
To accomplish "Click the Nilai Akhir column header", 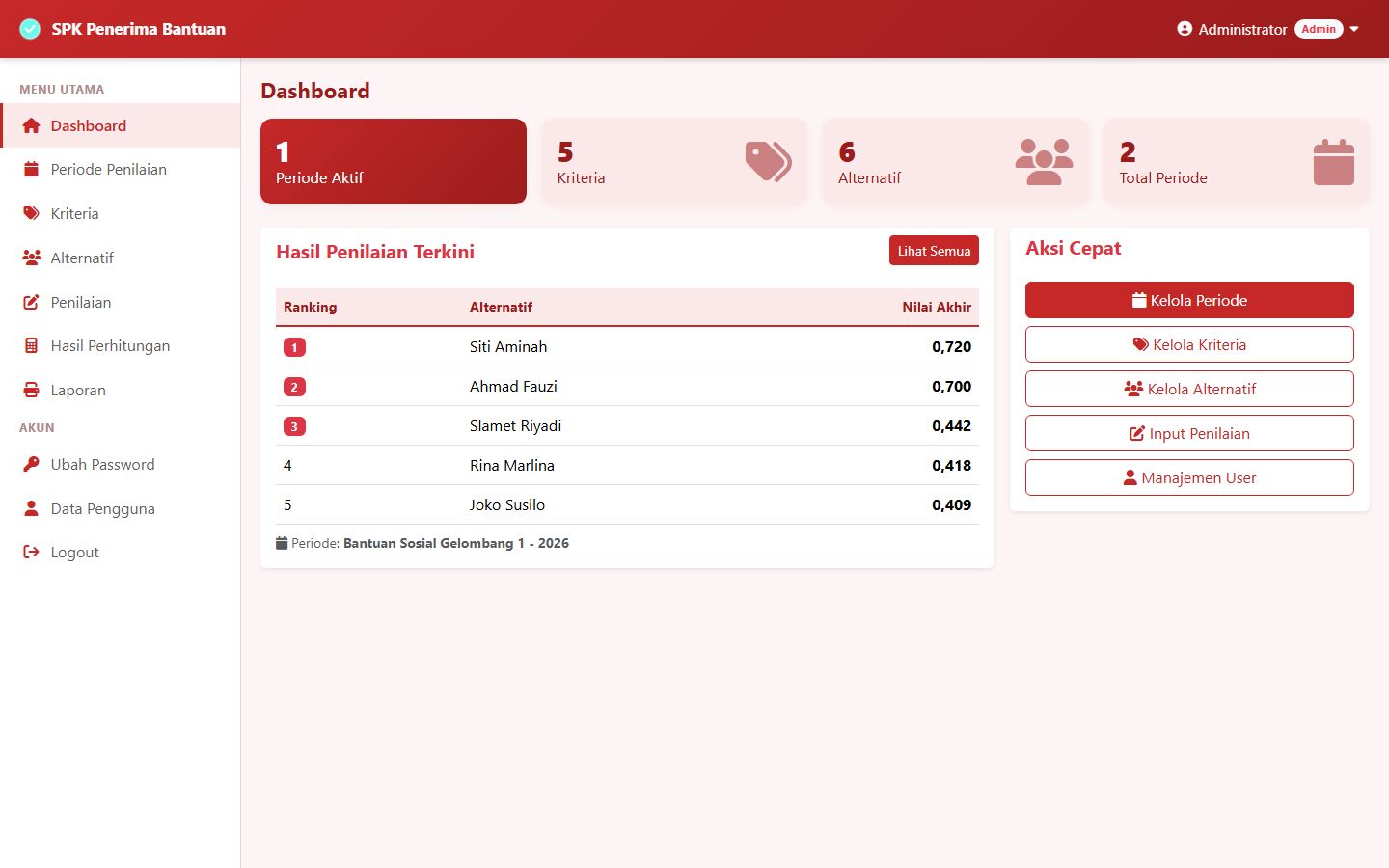I will tap(937, 307).
